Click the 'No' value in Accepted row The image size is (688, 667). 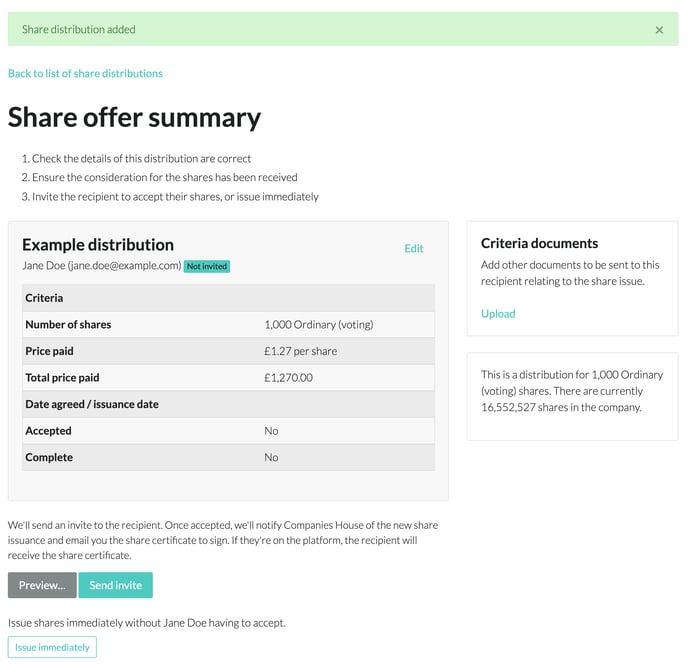click(271, 431)
